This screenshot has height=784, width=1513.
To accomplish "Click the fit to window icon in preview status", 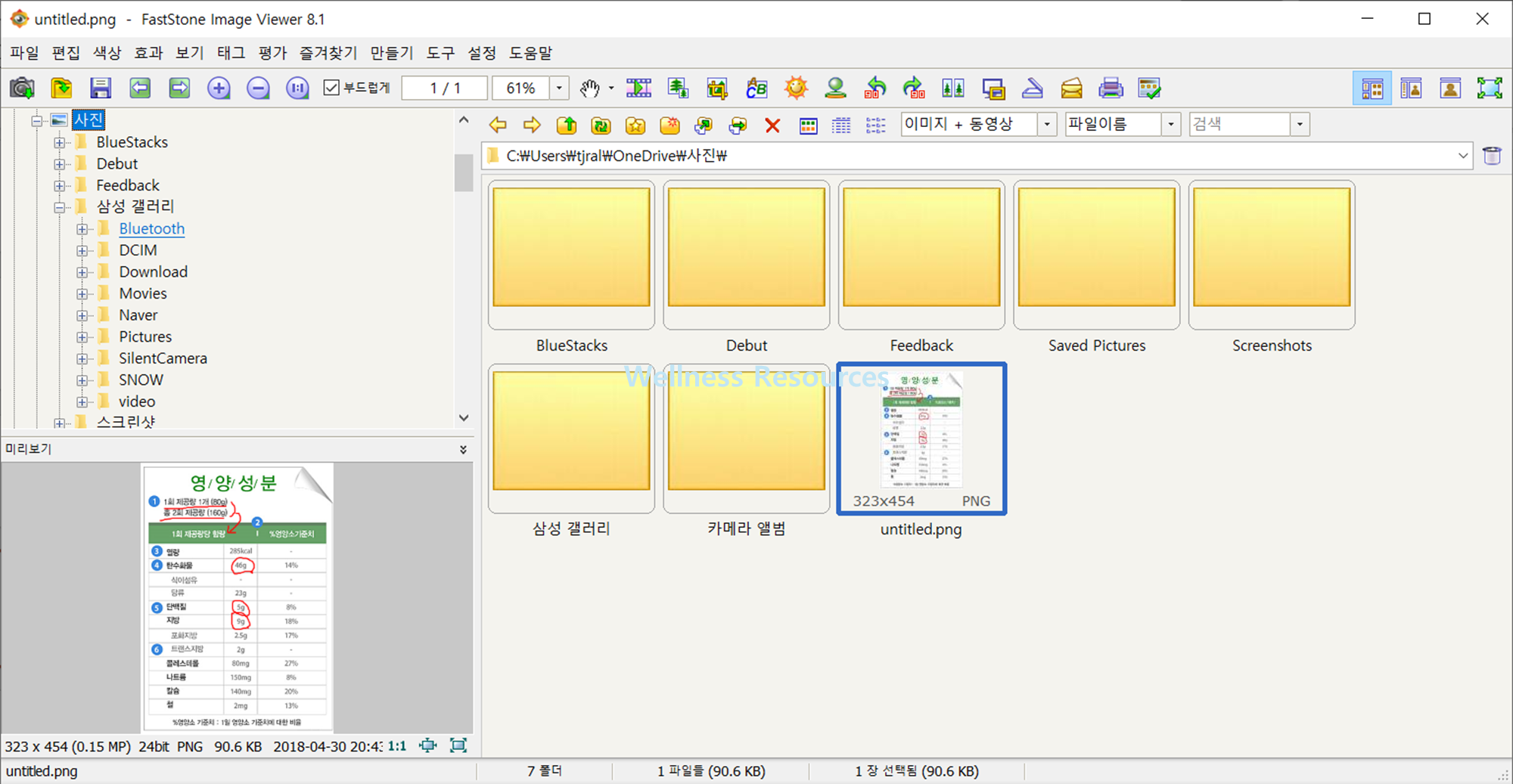I will [x=428, y=745].
